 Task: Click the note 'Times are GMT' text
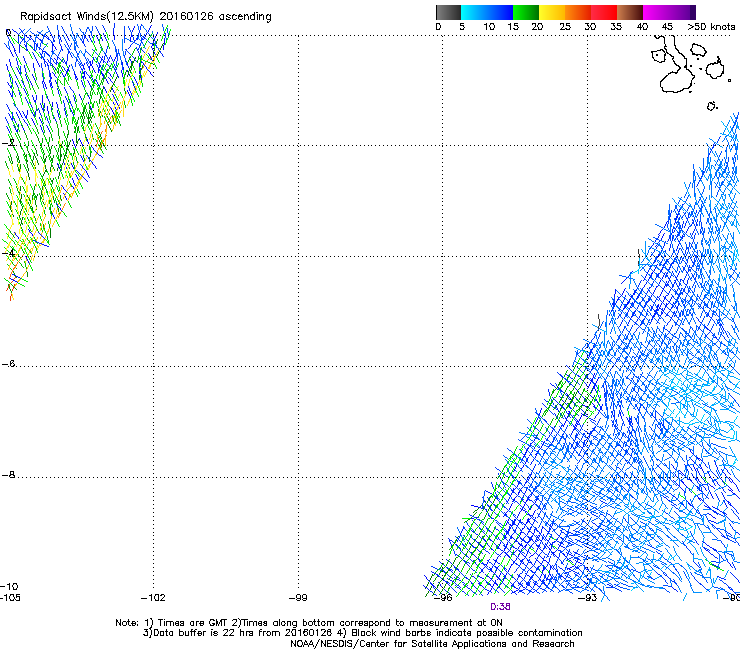pyautogui.click(x=193, y=623)
